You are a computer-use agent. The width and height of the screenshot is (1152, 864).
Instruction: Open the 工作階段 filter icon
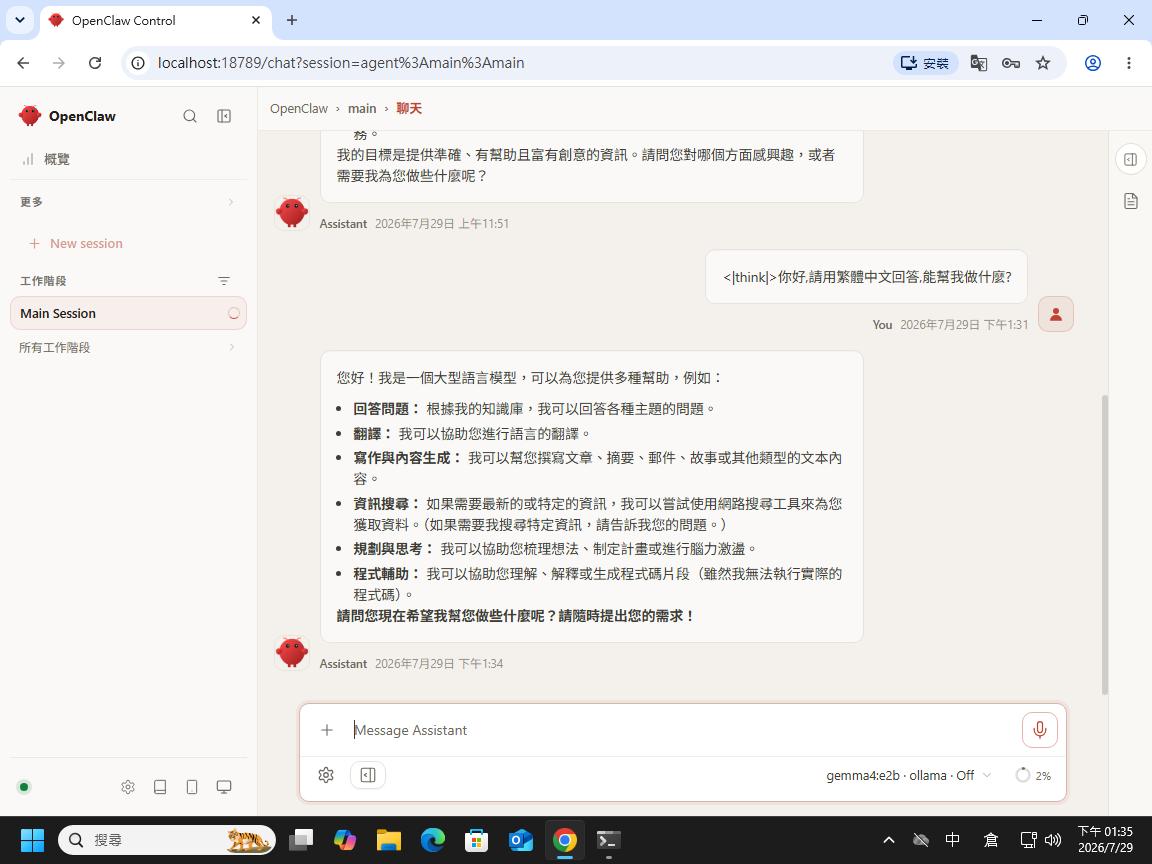224,281
